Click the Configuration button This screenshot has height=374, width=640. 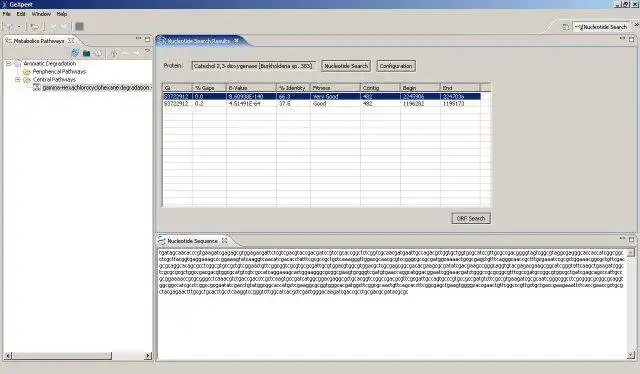click(396, 66)
